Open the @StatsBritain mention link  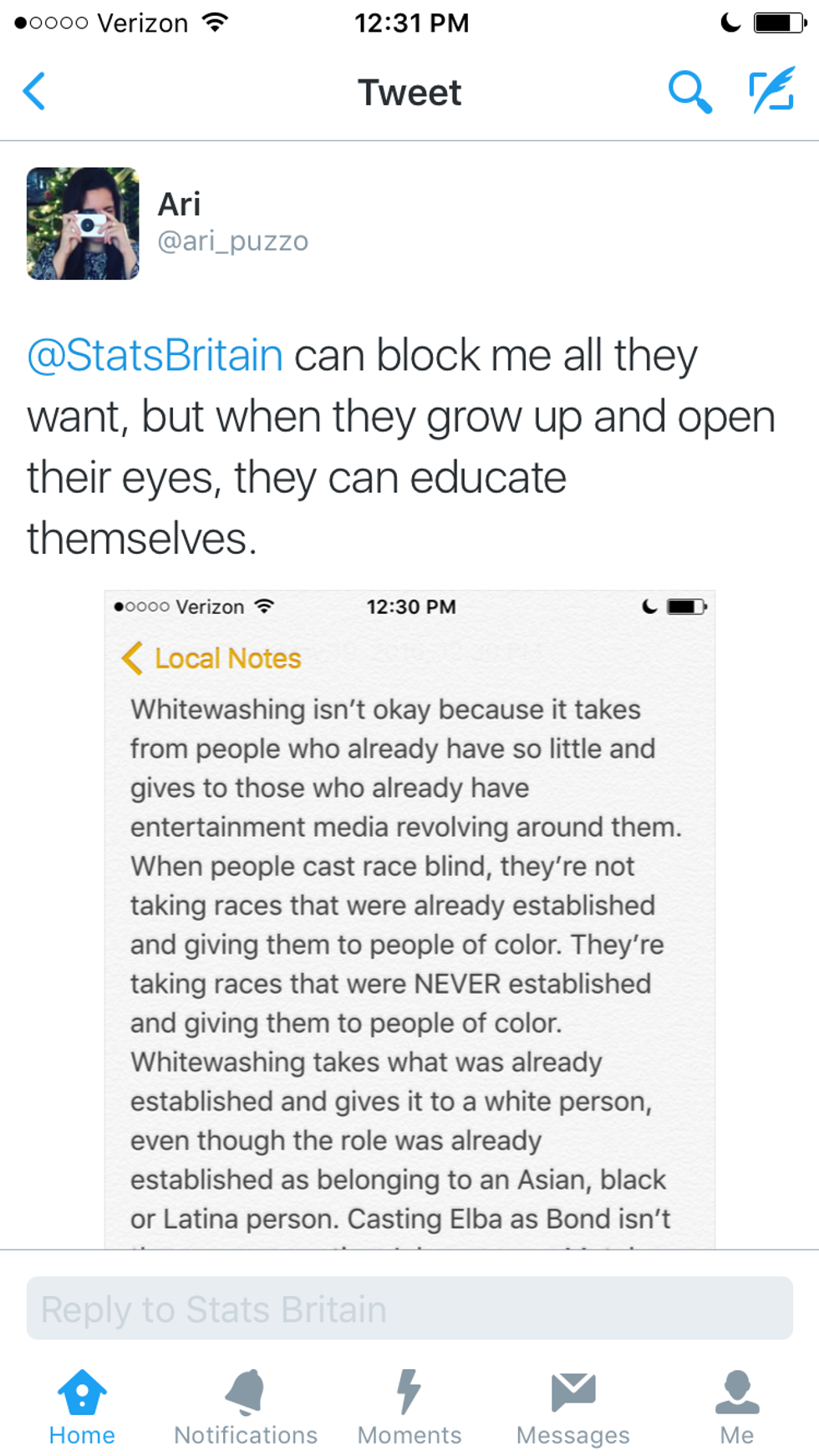point(155,355)
